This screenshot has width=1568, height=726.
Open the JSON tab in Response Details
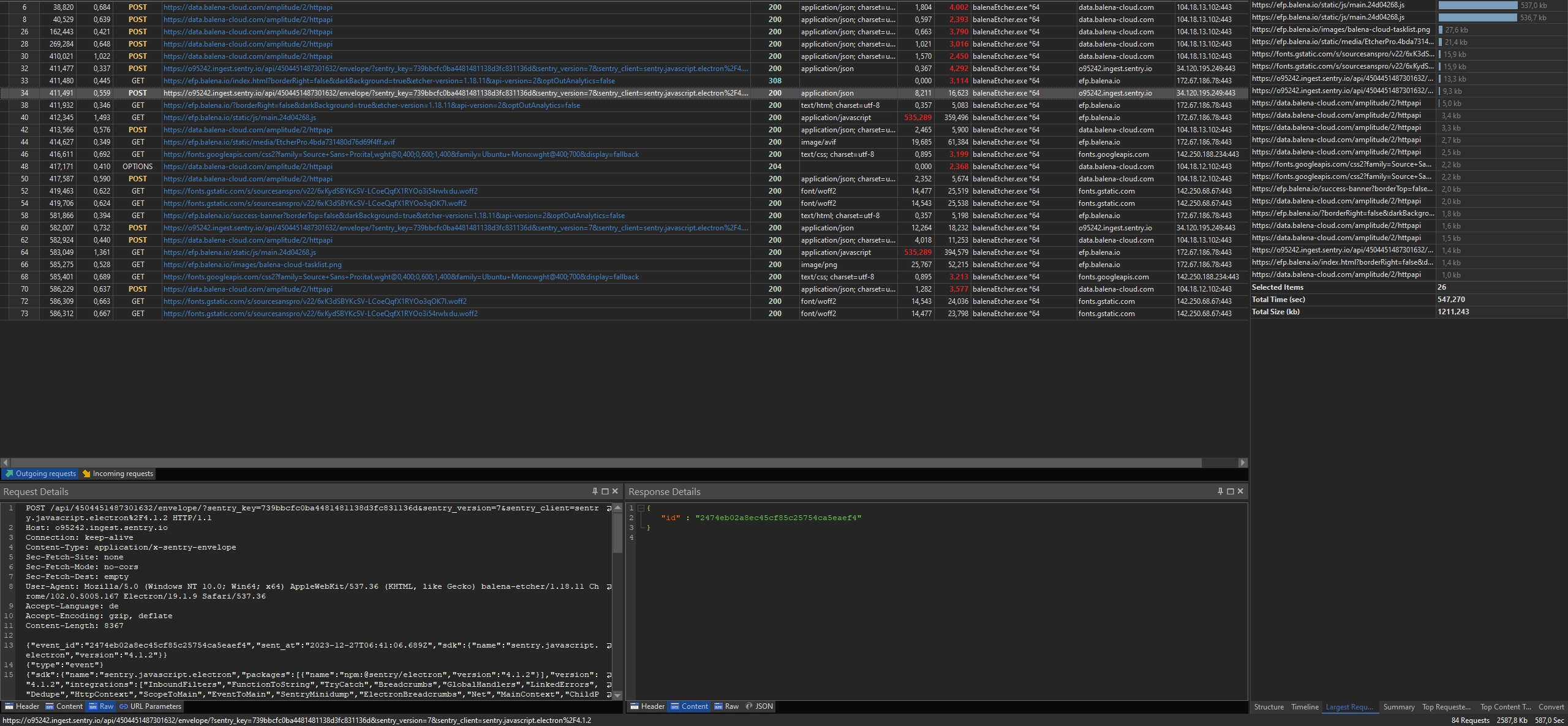759,706
